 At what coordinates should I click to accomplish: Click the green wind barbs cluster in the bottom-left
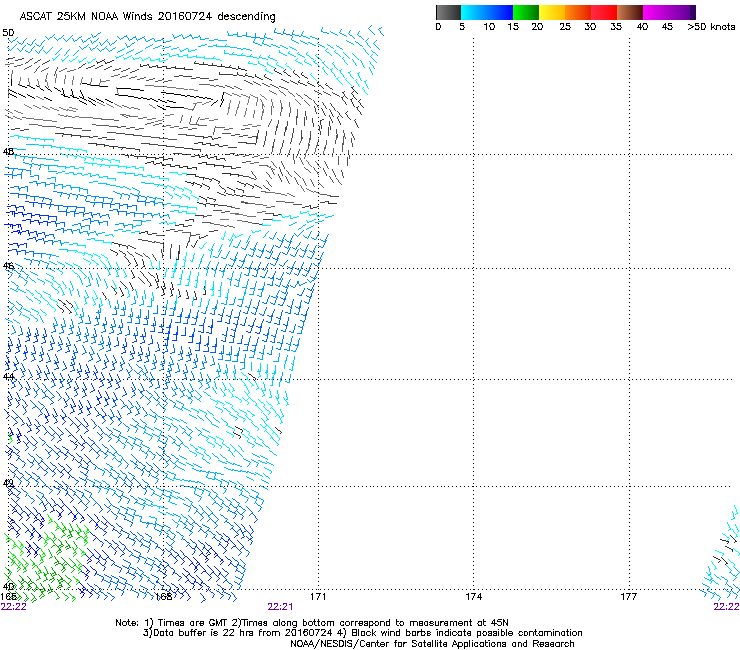click(45, 559)
